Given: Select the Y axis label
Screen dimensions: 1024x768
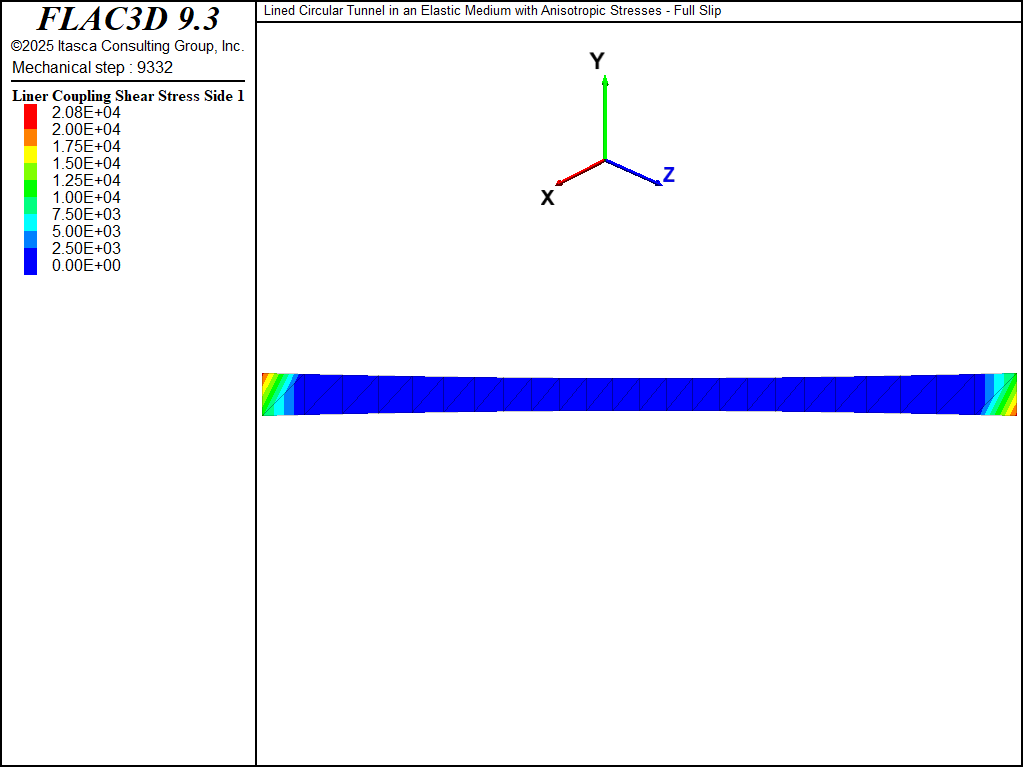Looking at the screenshot, I should (x=597, y=62).
